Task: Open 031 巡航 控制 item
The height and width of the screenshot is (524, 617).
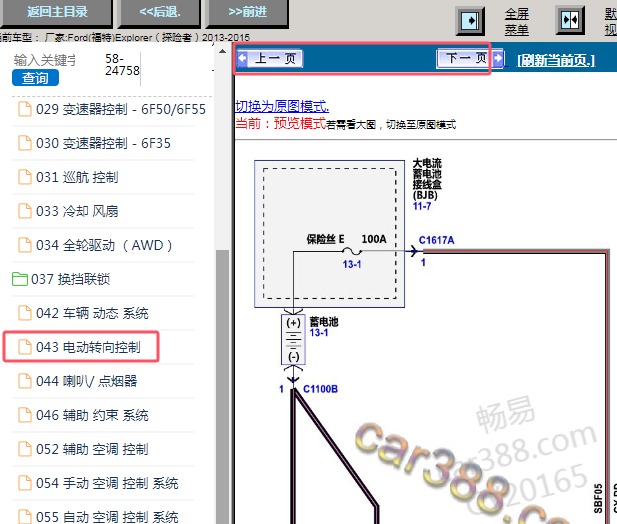Action: pos(68,177)
